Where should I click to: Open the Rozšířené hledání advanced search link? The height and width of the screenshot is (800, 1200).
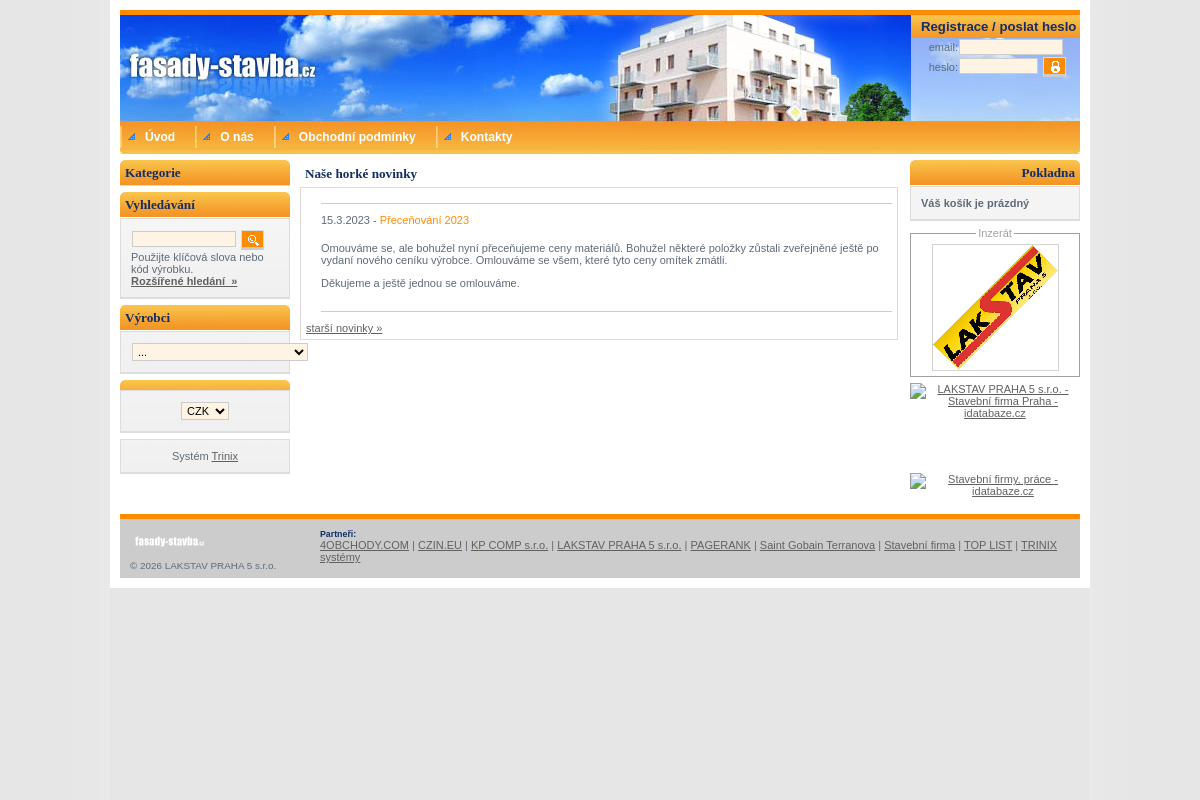(x=184, y=281)
